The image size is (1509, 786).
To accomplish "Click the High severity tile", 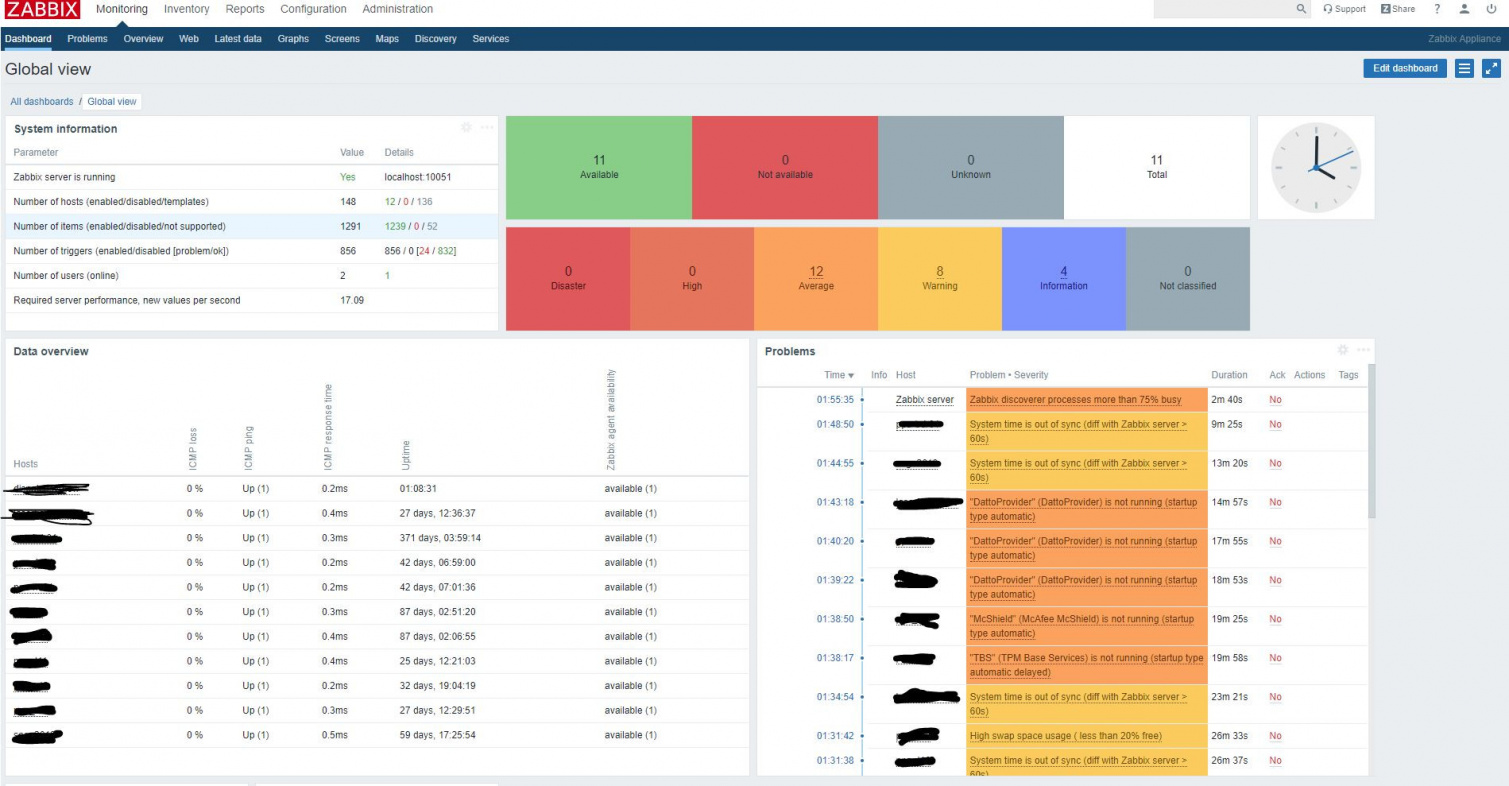I will 692,279.
